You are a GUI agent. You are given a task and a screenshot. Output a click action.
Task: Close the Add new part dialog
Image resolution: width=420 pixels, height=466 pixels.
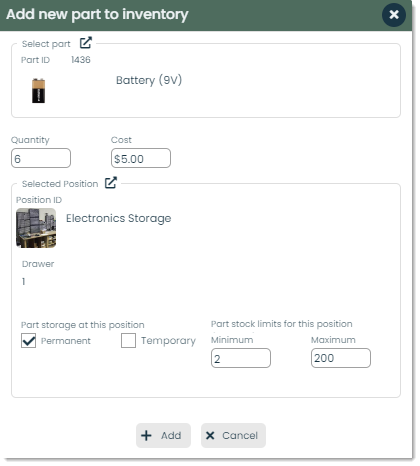[394, 14]
